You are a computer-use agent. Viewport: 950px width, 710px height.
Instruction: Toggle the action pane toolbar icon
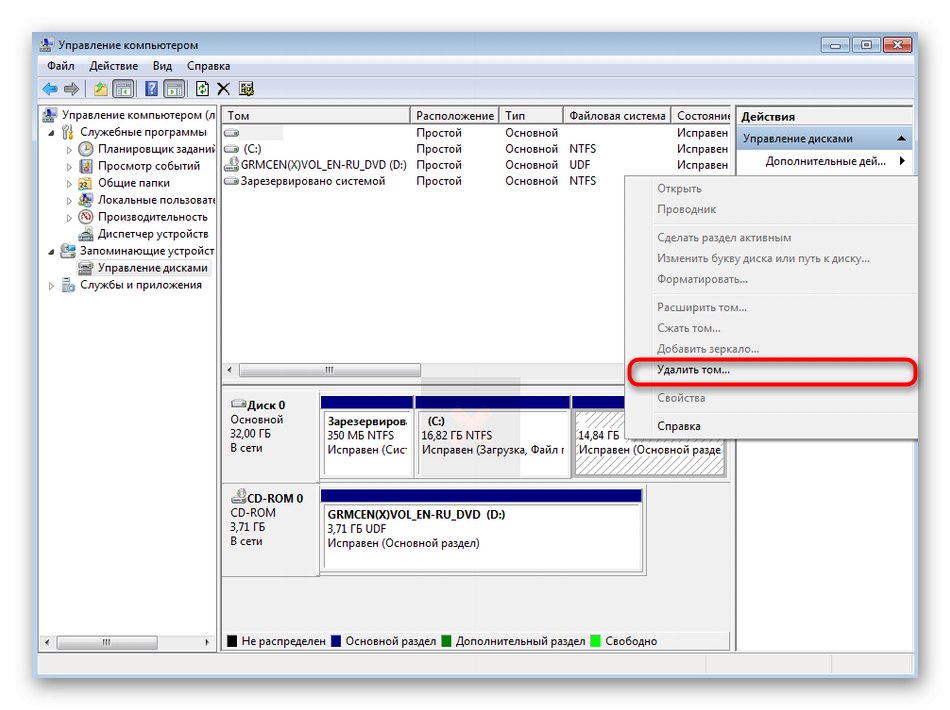pos(174,89)
